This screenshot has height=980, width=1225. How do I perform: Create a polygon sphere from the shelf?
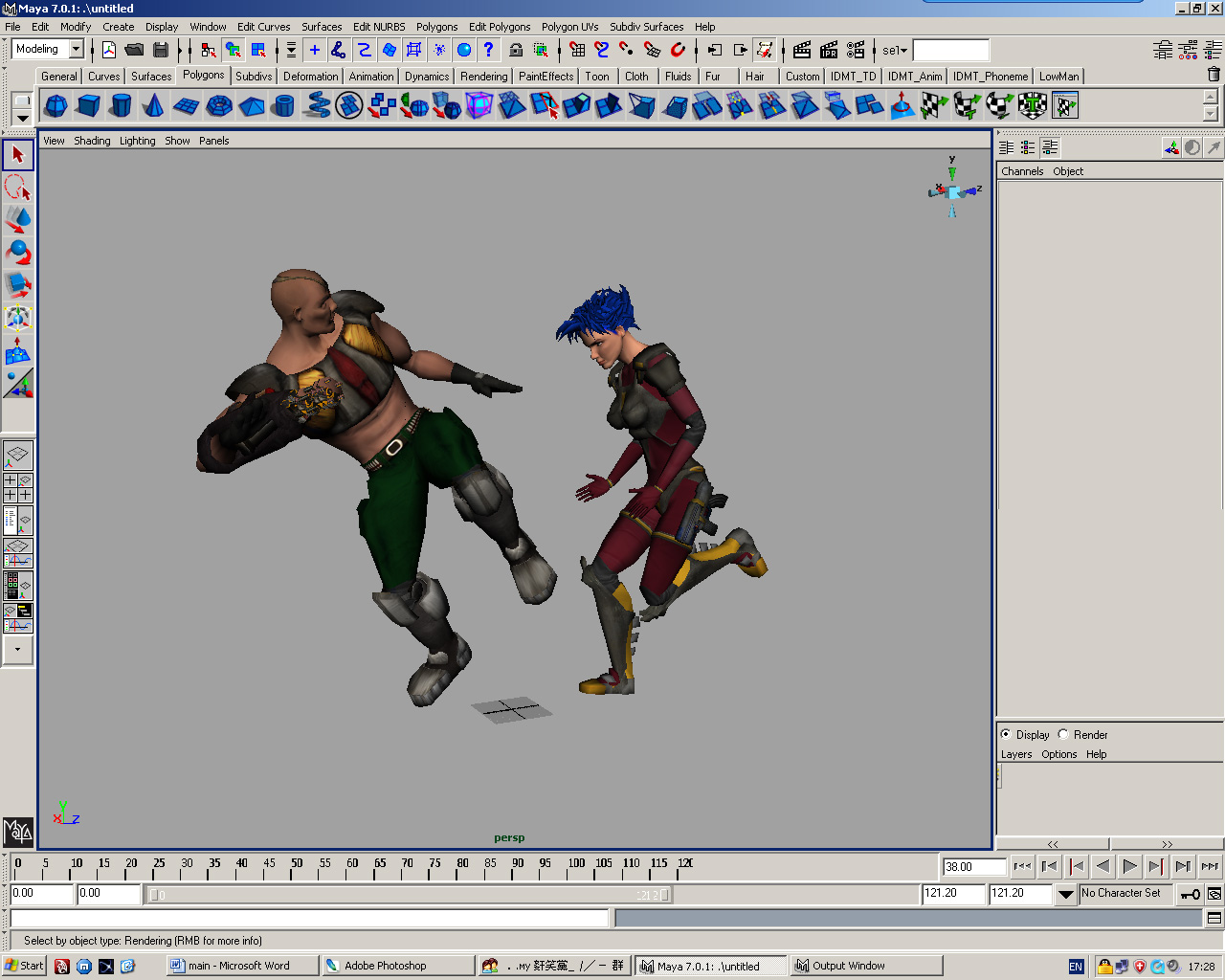point(56,105)
